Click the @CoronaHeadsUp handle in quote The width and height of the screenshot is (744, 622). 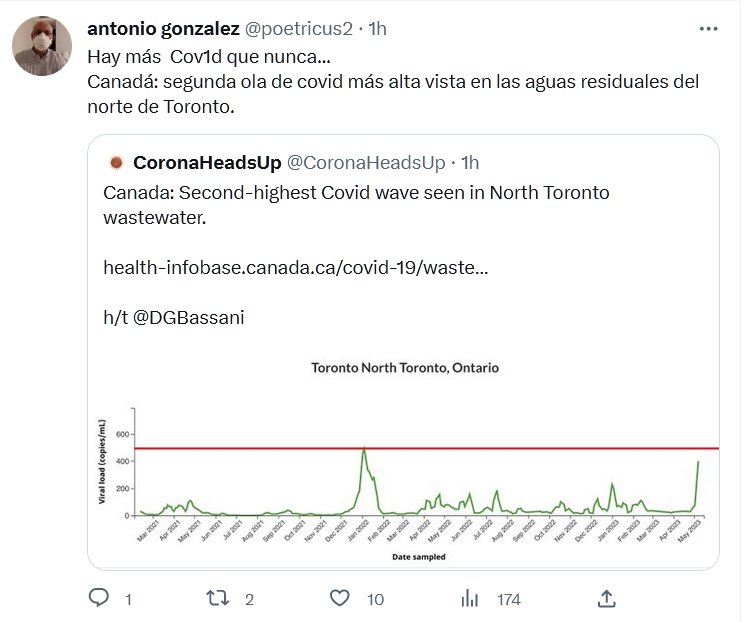click(x=366, y=162)
